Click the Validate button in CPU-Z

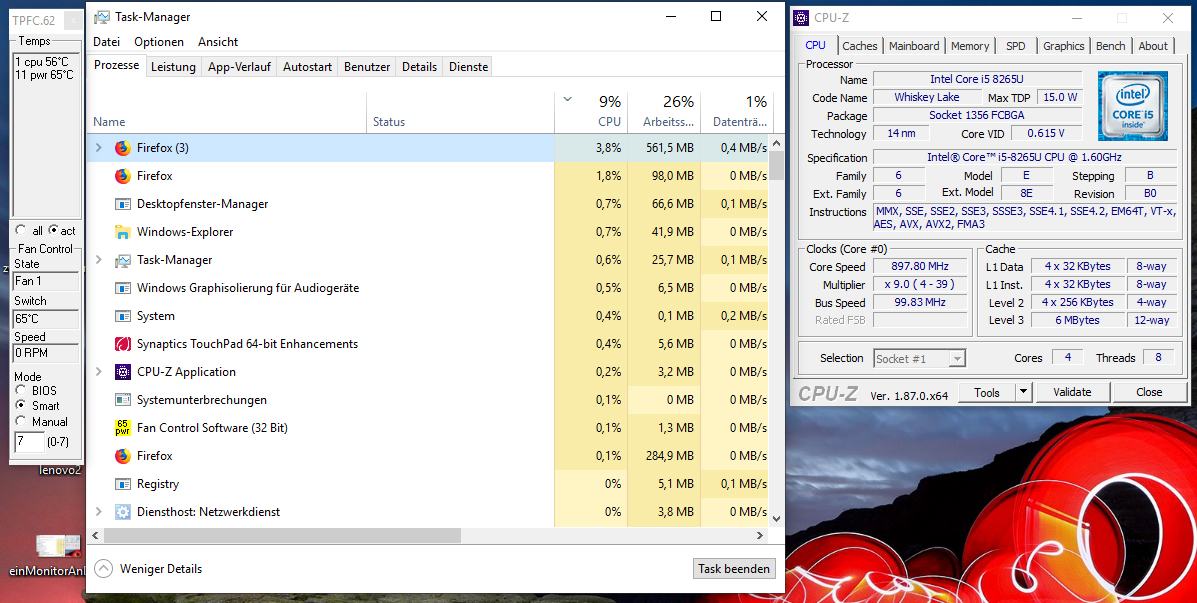tap(1073, 392)
